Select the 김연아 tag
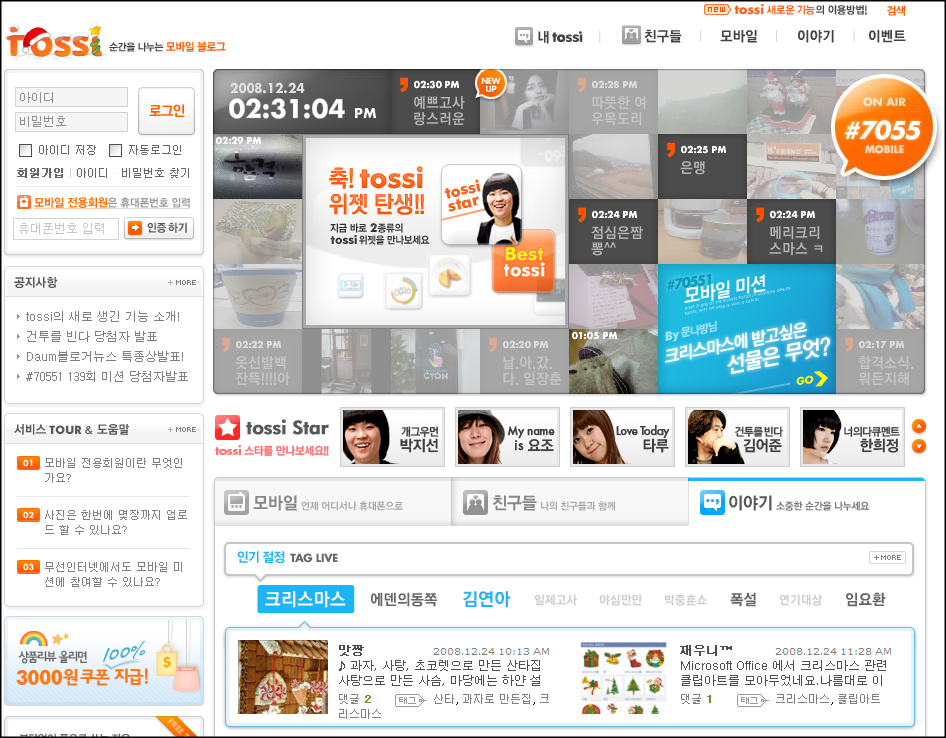946x738 pixels. point(486,599)
